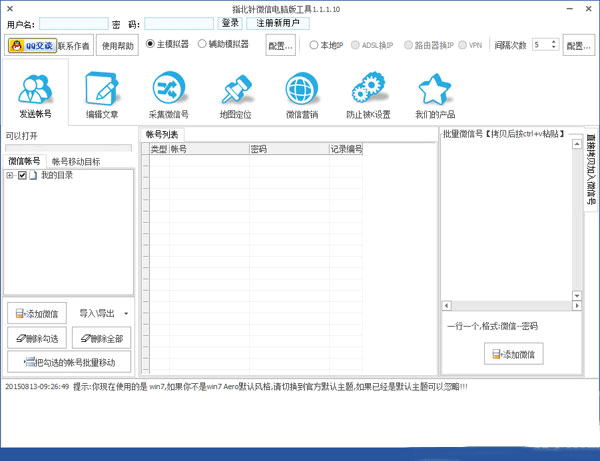Click the batch box scroll-up arrow
The height and width of the screenshot is (461, 600).
click(577, 144)
